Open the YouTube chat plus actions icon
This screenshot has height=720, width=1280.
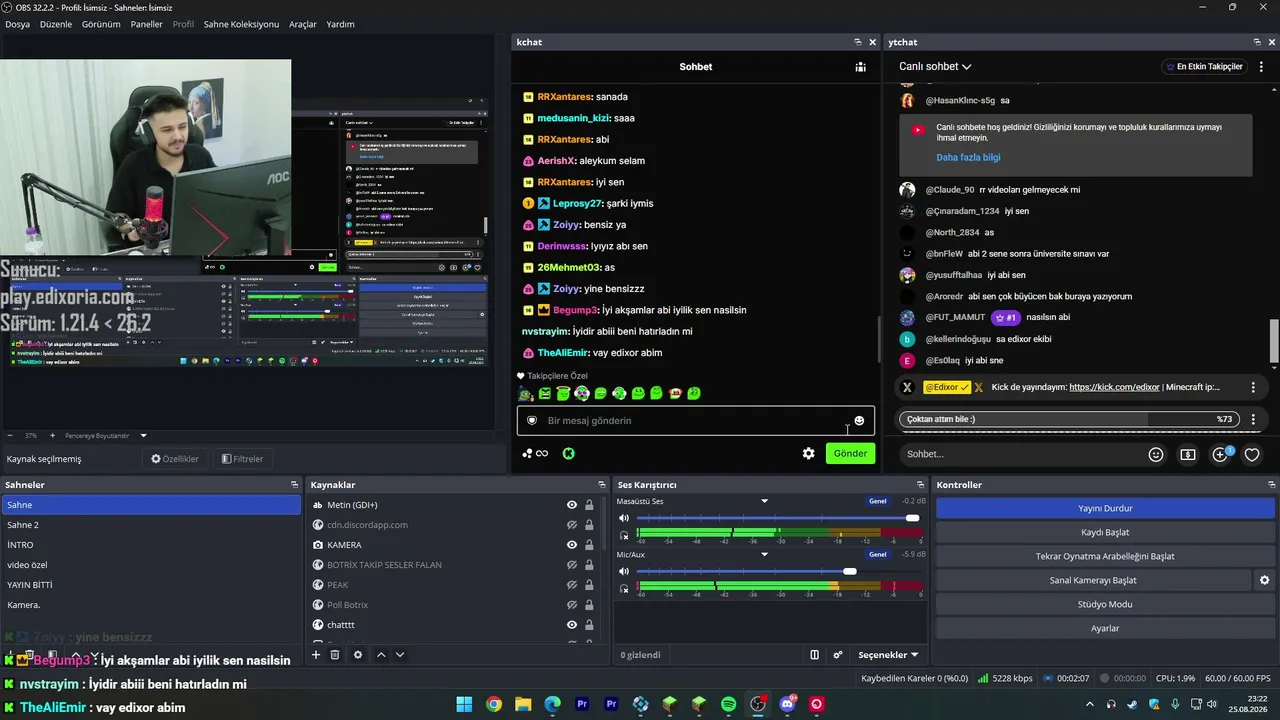[x=1220, y=454]
